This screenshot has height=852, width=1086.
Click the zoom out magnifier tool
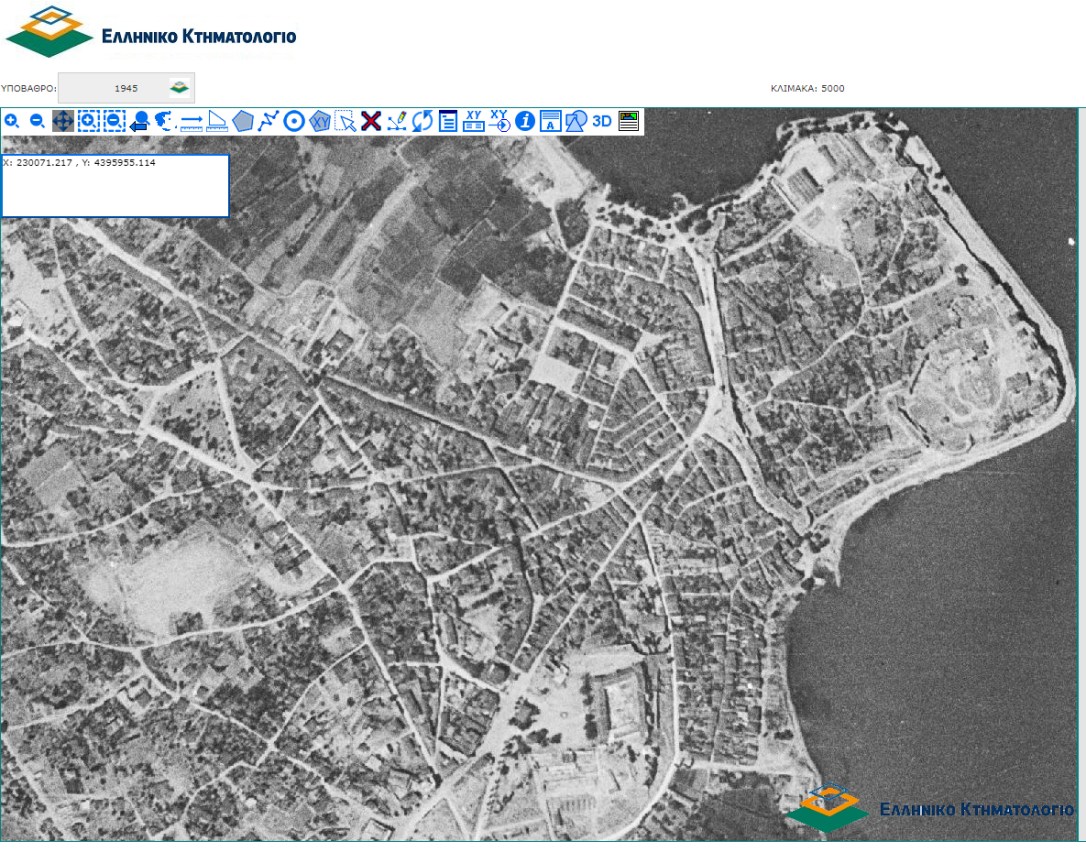click(x=37, y=121)
